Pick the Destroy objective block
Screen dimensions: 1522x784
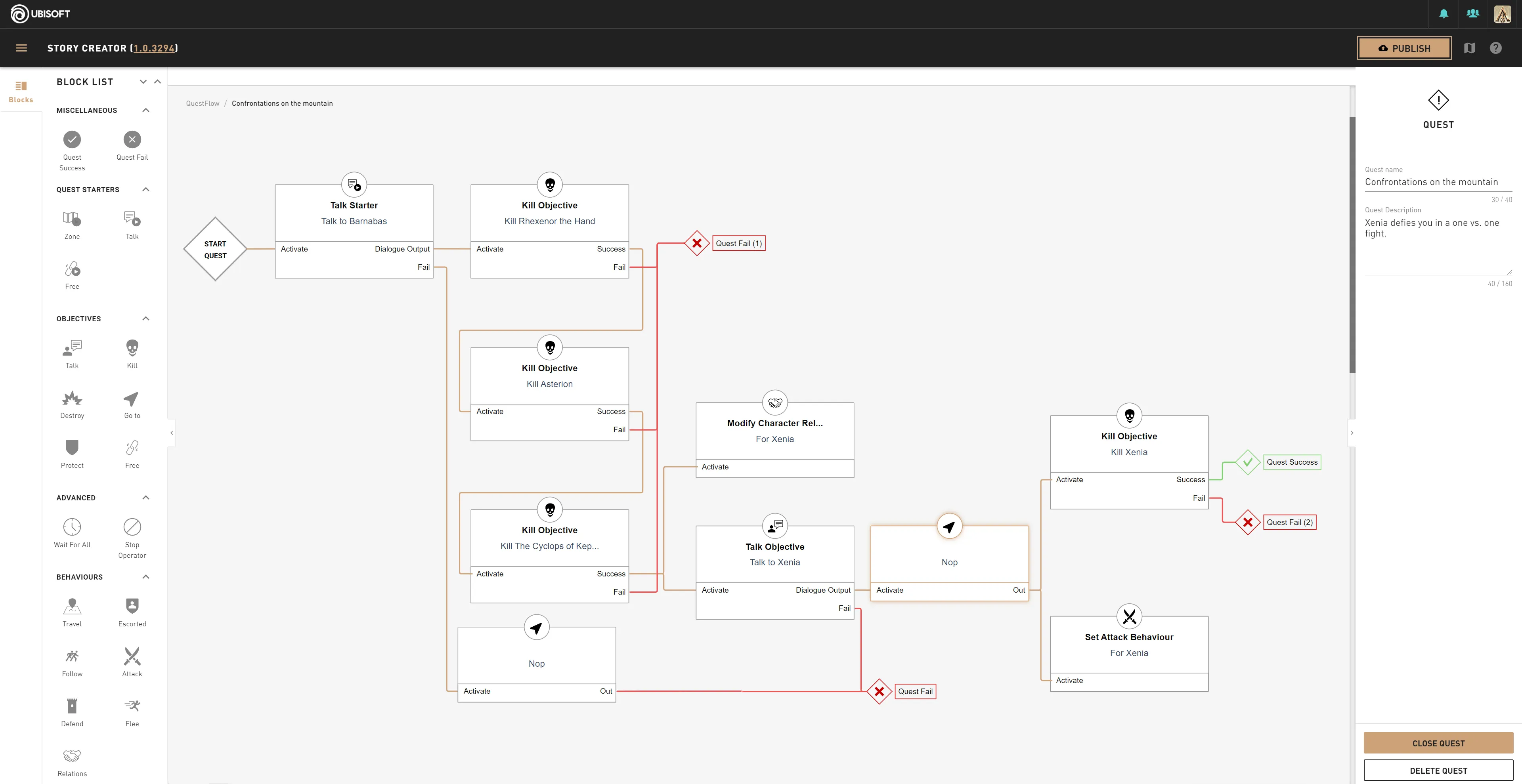(72, 399)
